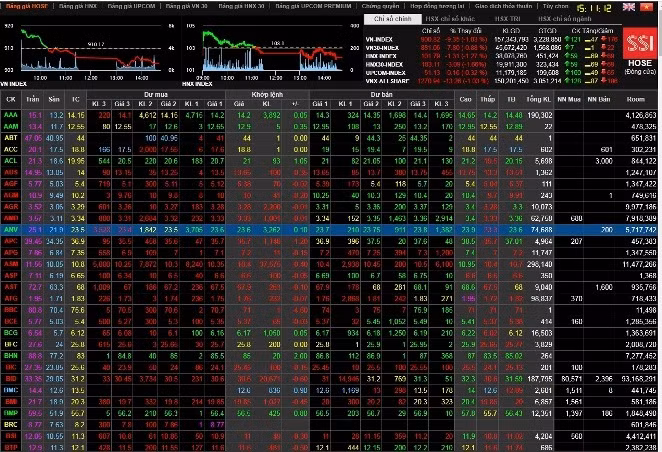Open the Bảng giá VN 30 tab
The image size is (662, 452).
pyautogui.click(x=186, y=6)
